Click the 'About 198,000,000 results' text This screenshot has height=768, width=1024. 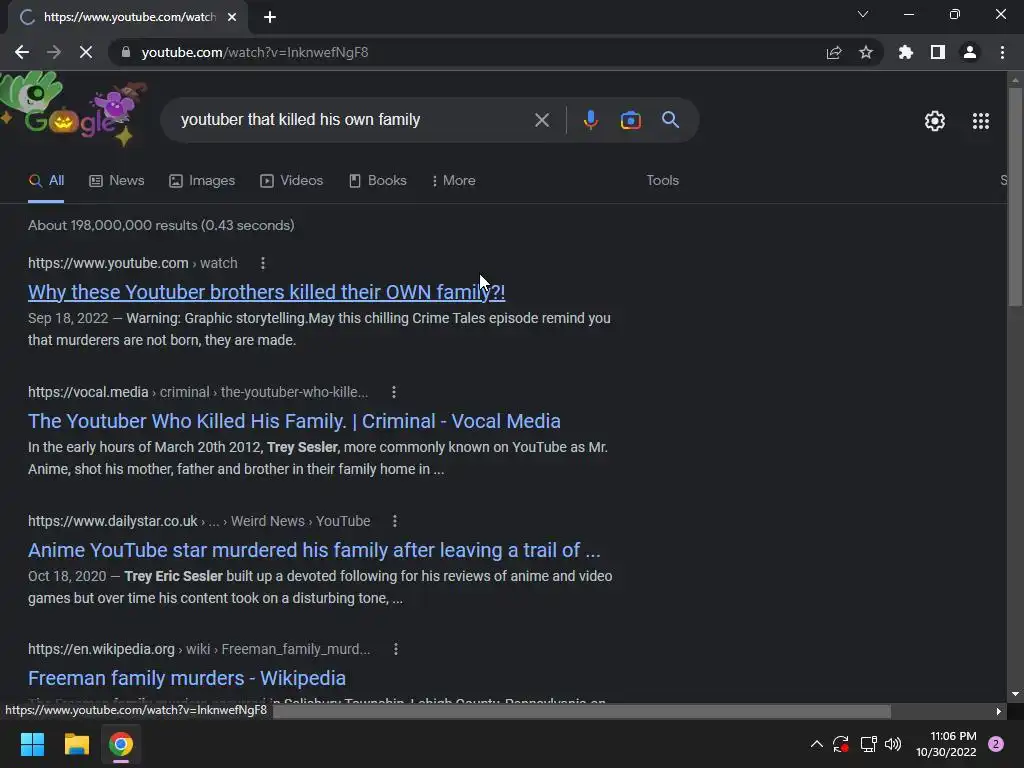(161, 225)
